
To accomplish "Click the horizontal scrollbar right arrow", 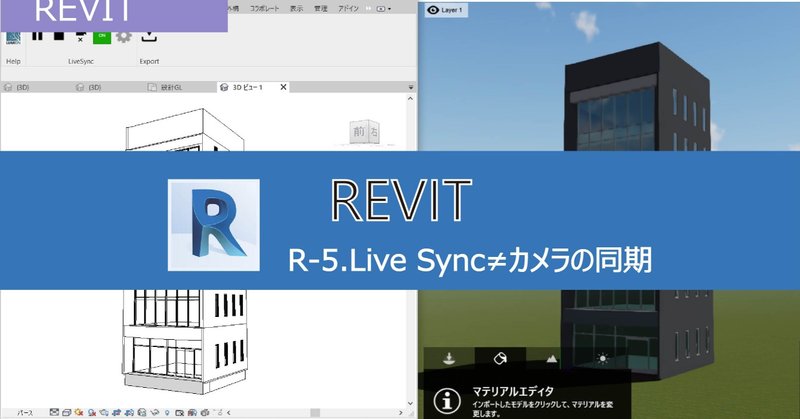I will click(401, 412).
